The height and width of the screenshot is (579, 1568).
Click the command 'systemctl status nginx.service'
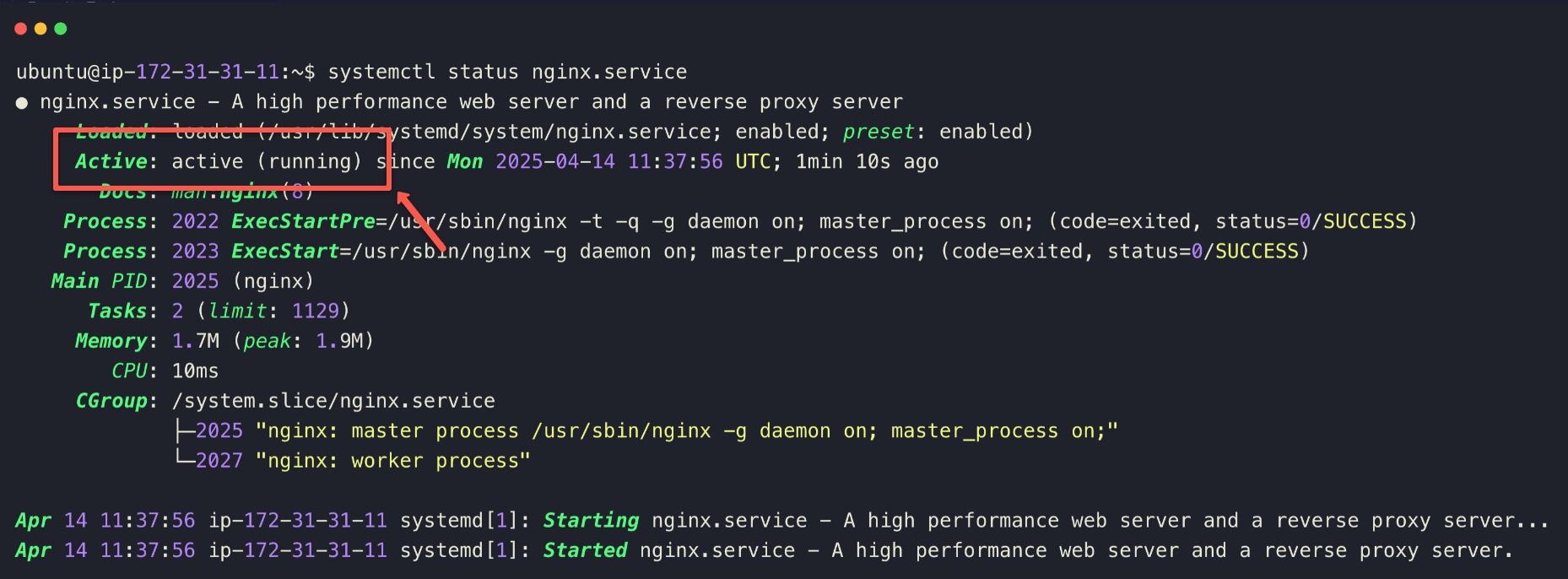pos(507,72)
